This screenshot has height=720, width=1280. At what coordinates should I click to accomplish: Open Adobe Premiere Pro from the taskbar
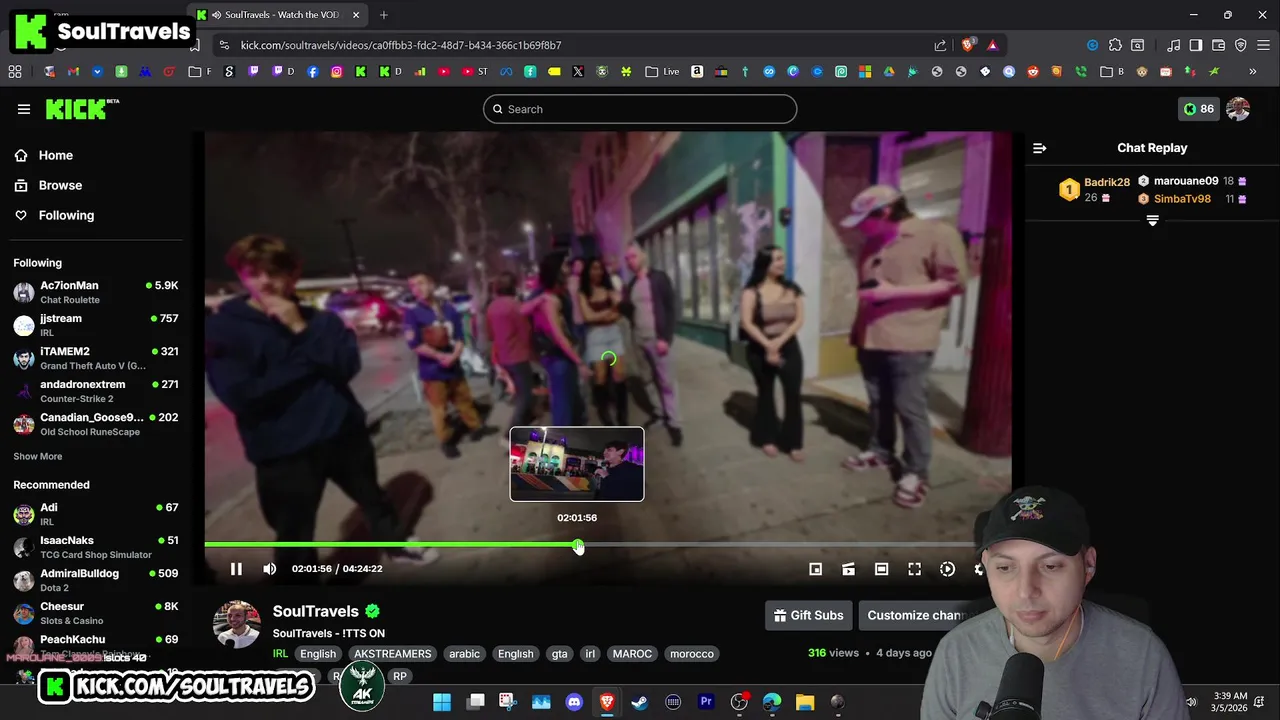tap(706, 702)
